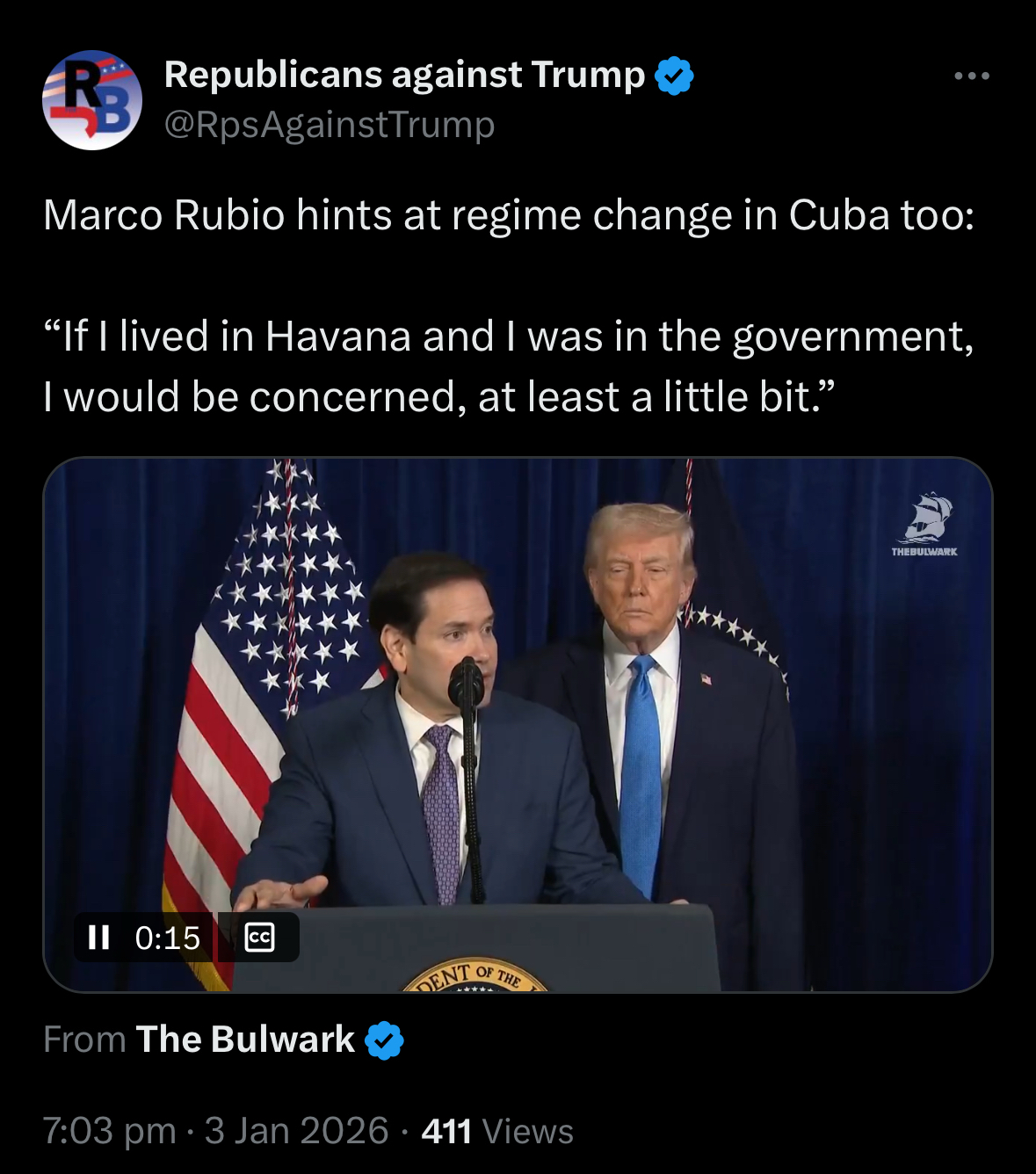
Task: Click verified badge beside Republicans against Trump
Action: tap(674, 76)
